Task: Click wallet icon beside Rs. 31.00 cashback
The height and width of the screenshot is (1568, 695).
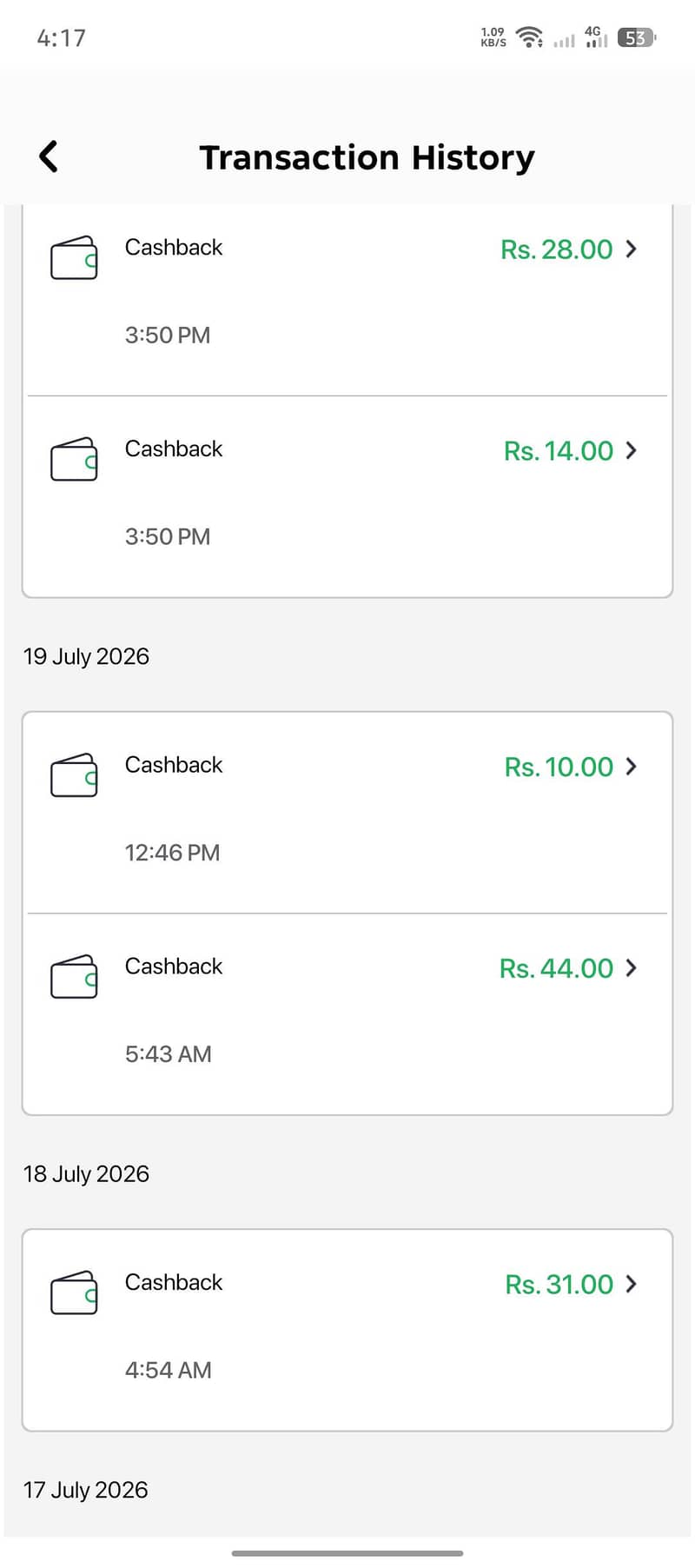Action: pos(74,1292)
